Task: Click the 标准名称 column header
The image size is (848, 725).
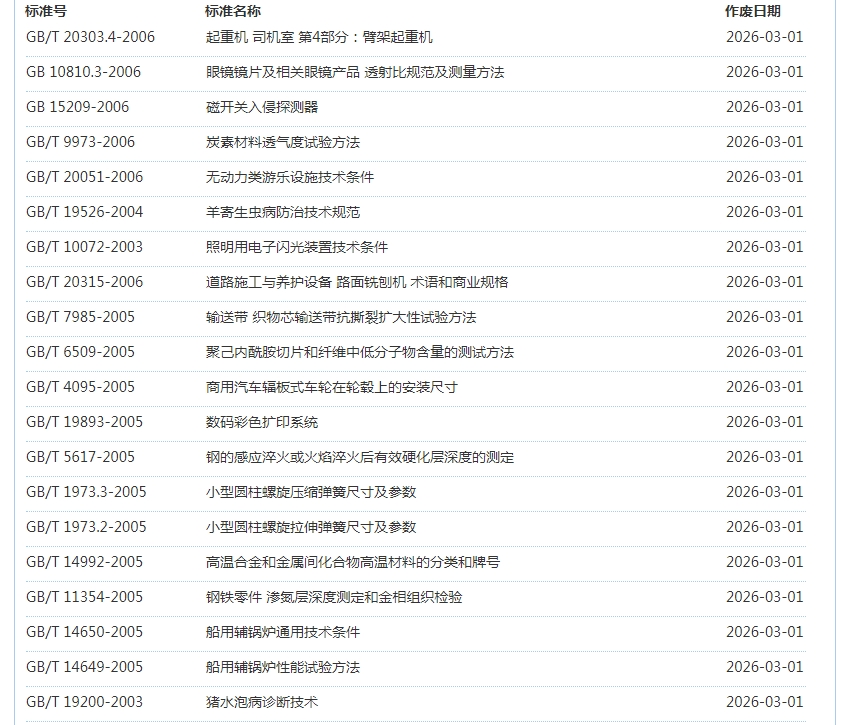Action: click(x=233, y=11)
